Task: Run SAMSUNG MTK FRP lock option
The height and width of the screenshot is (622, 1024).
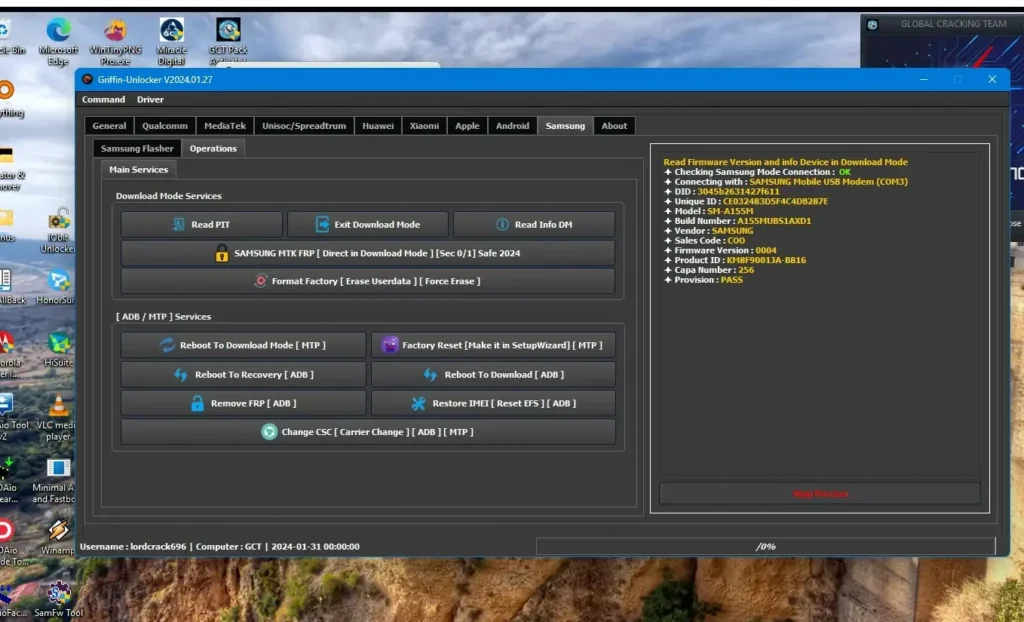Action: 367,254
